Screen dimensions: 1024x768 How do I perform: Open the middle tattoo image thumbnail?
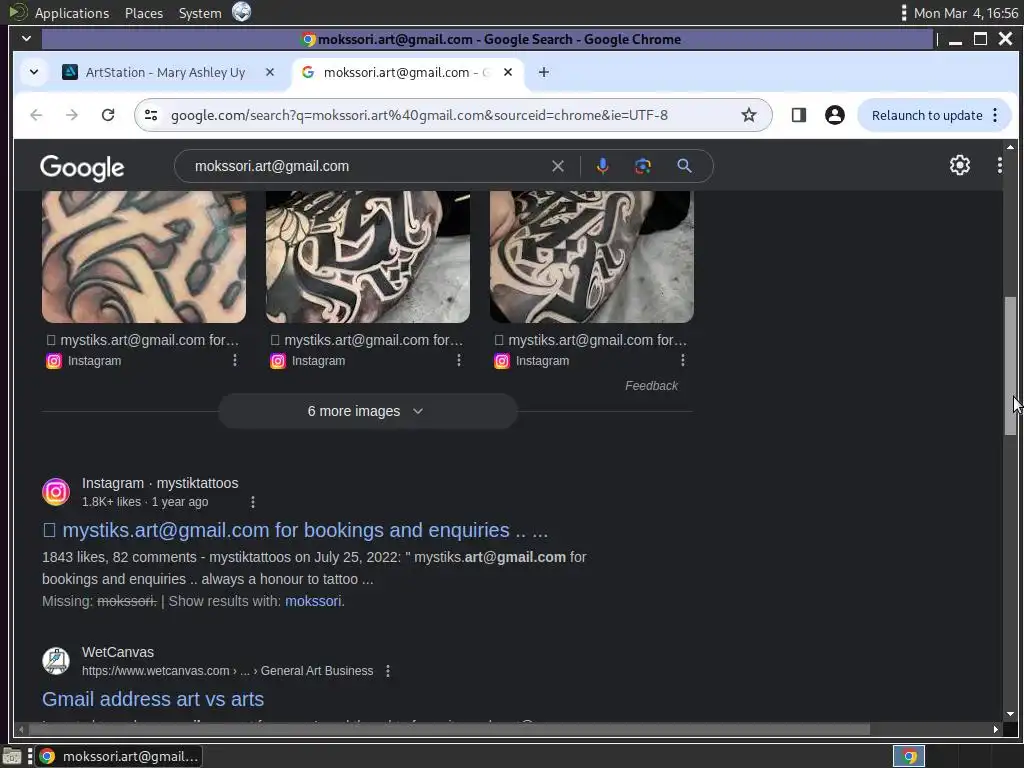coord(368,257)
